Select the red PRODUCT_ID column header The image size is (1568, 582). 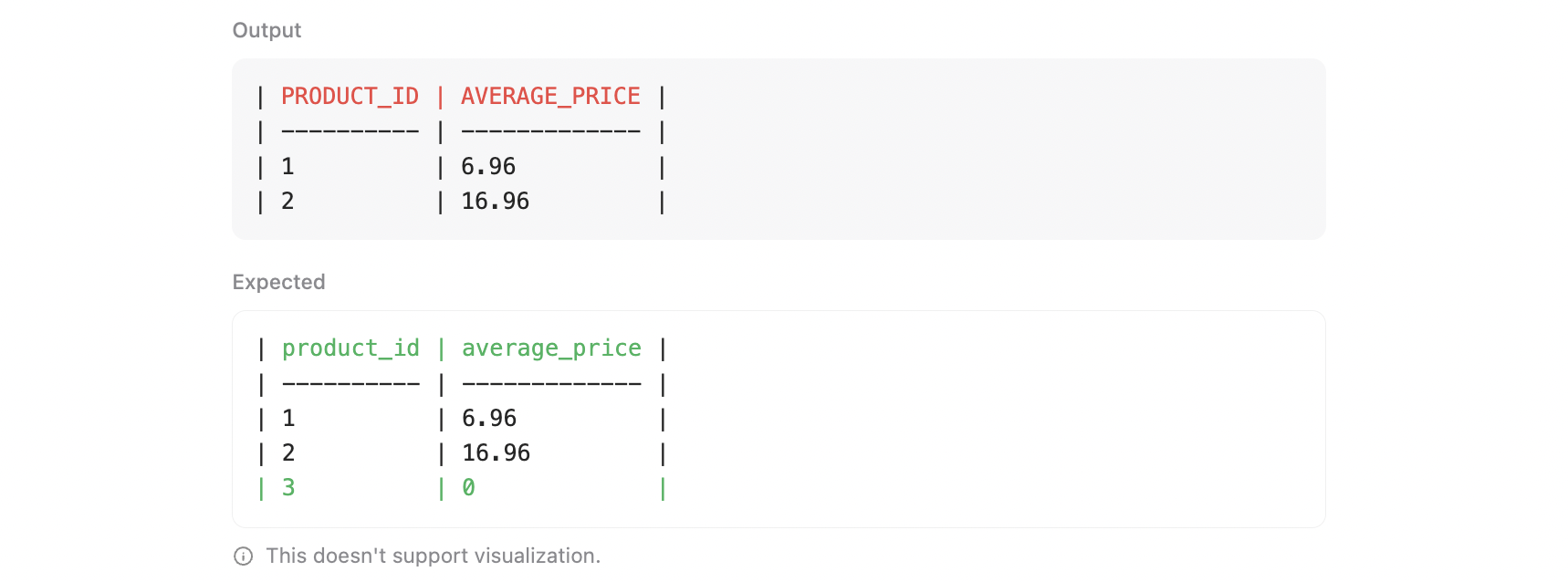(350, 97)
